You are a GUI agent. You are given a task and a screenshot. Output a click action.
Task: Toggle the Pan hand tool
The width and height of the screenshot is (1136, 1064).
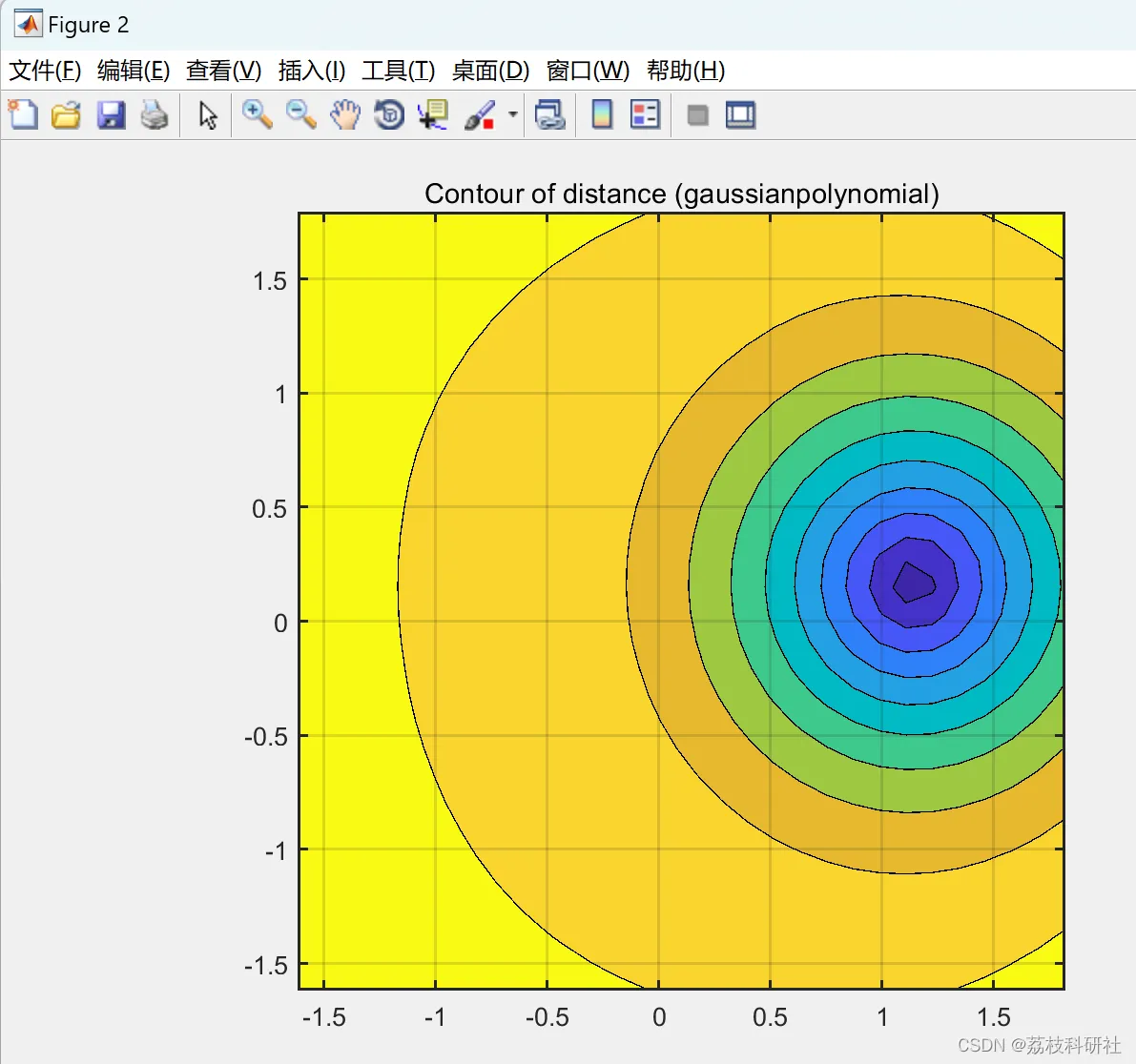coord(344,115)
